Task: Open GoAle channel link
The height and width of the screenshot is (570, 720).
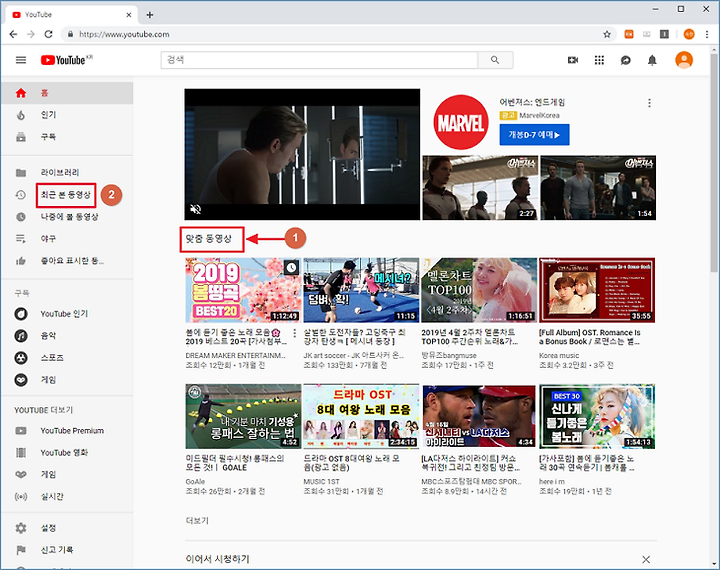Action: 195,481
